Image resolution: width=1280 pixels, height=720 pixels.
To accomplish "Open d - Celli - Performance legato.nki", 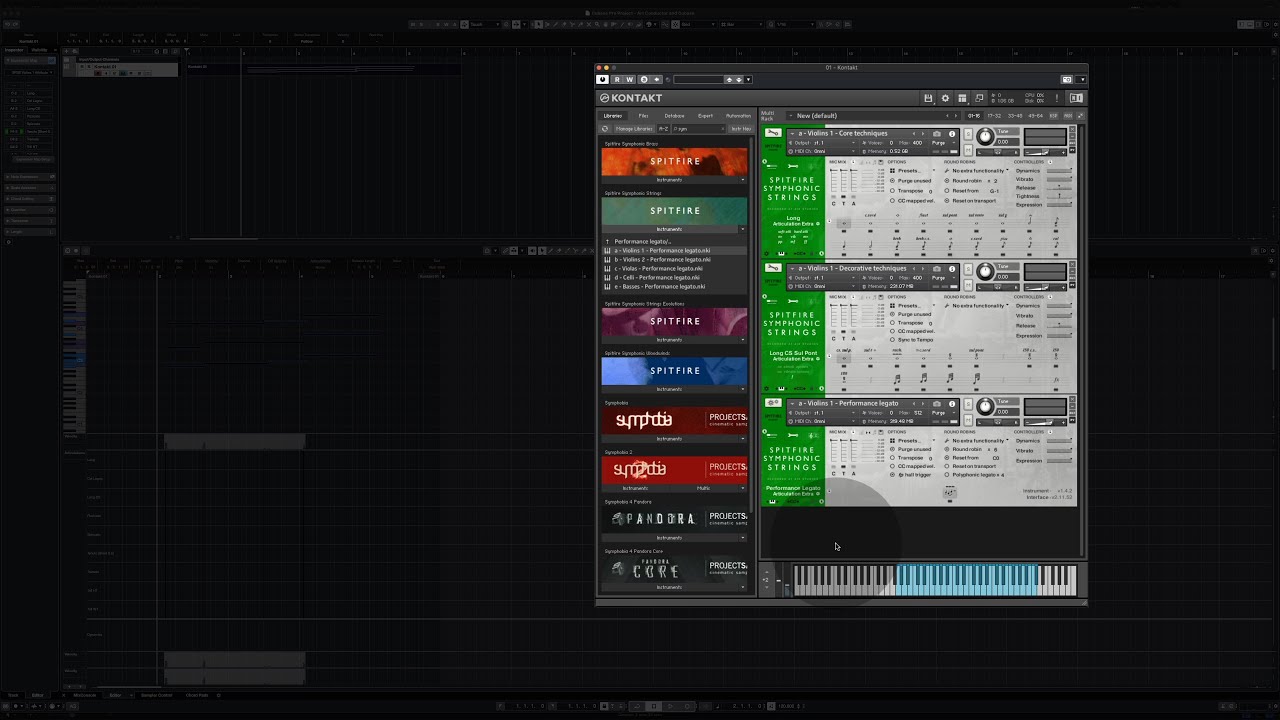I will 674,278.
